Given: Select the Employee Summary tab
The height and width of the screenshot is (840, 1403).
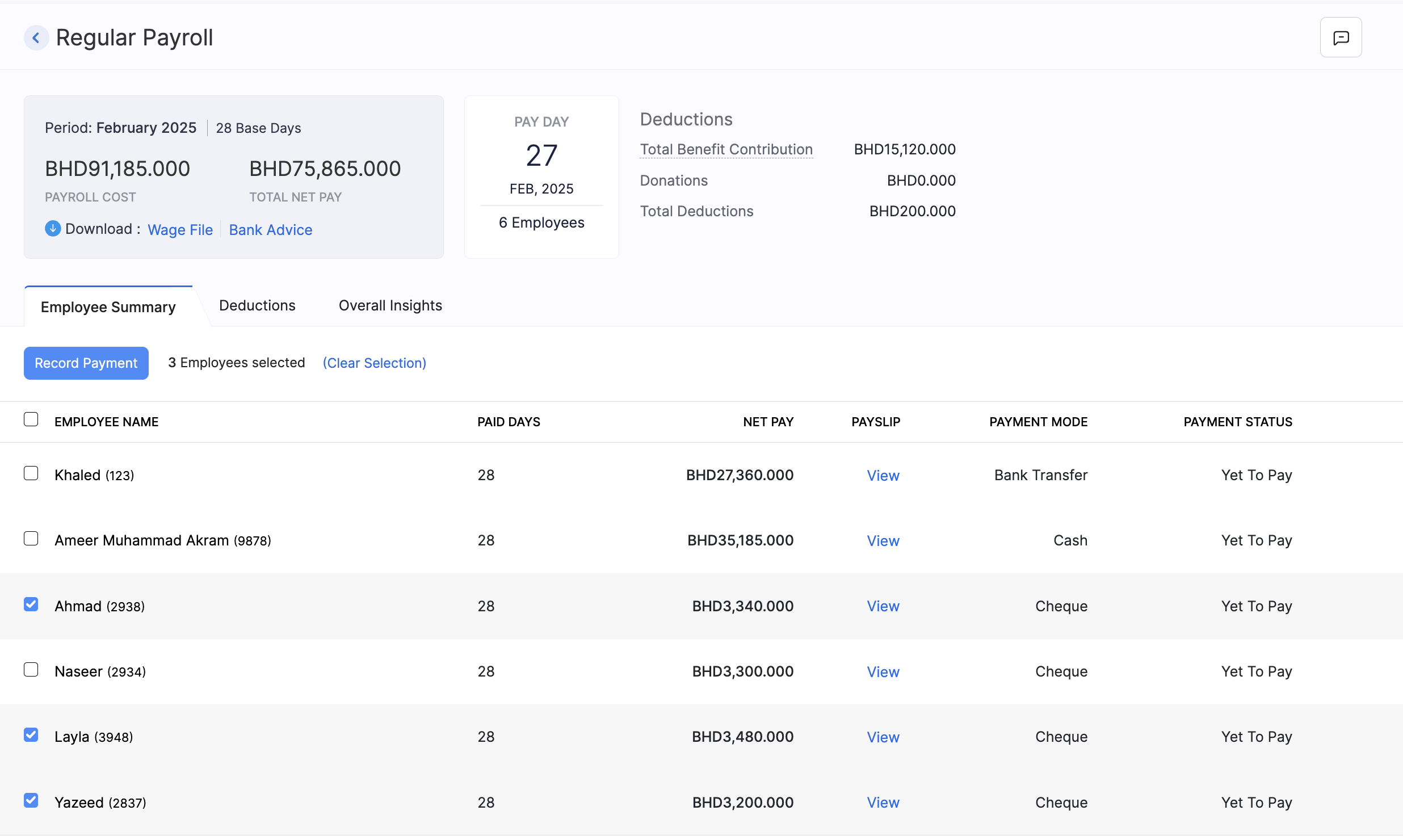Looking at the screenshot, I should pos(108,307).
